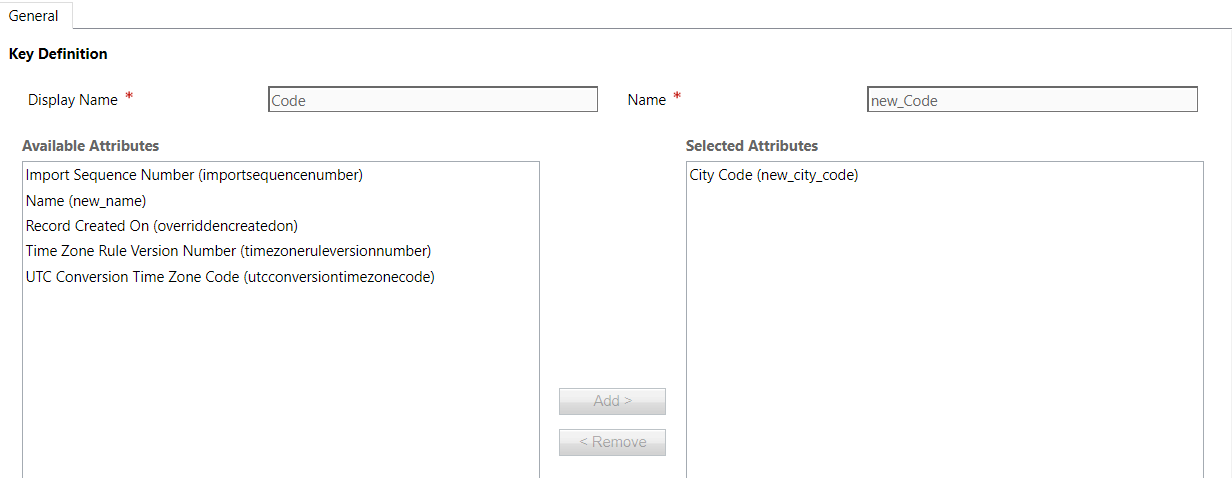Click the red asterisk beside Name label
Viewport: 1232px width, 478px height.
pyautogui.click(x=677, y=98)
